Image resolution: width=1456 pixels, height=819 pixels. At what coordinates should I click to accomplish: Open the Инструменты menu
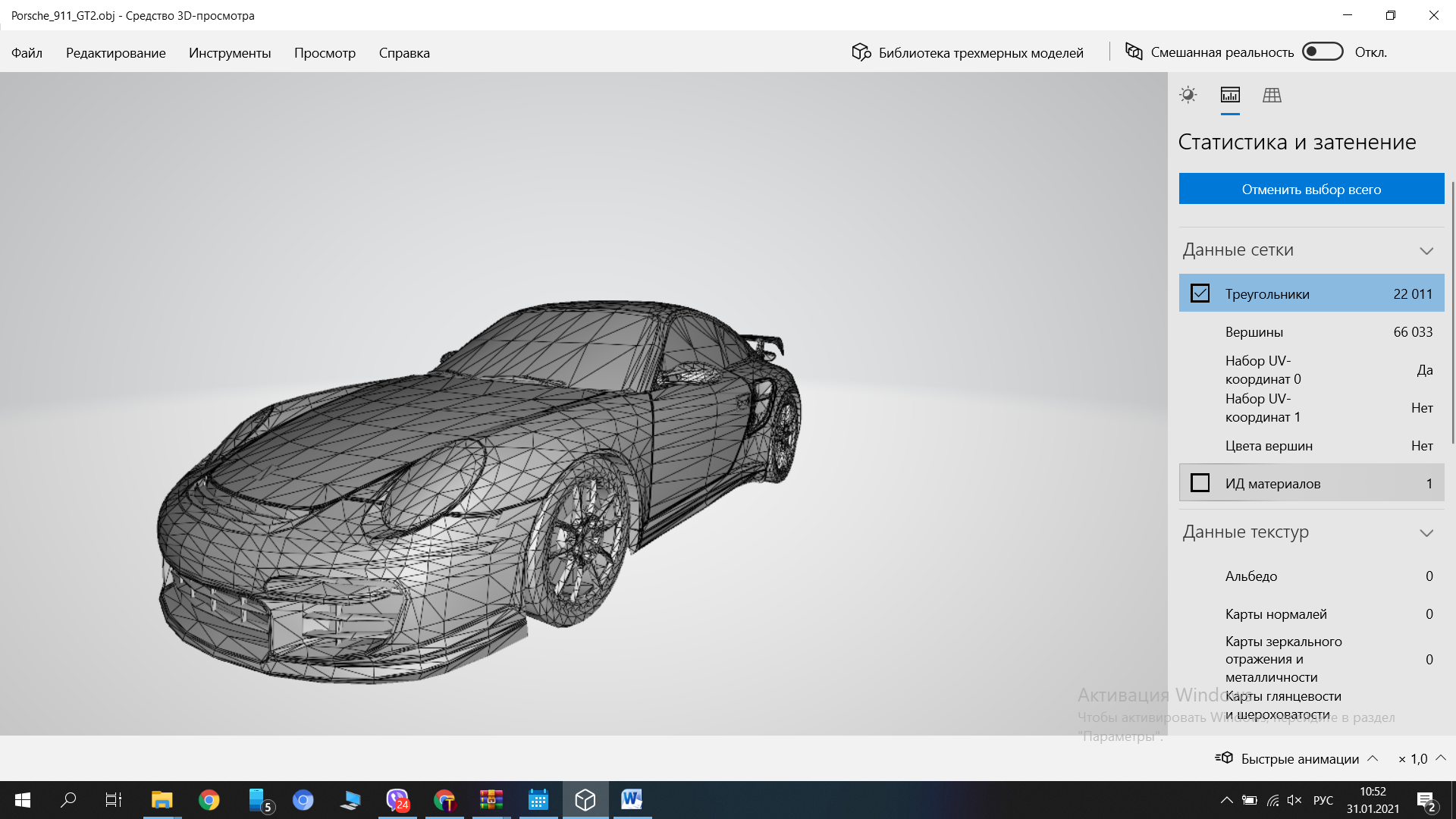[x=230, y=53]
